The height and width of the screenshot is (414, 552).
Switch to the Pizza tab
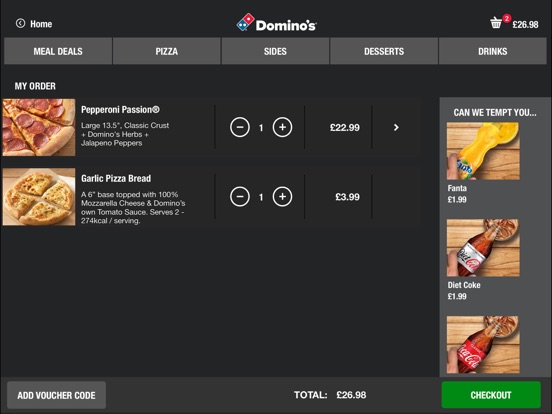(x=167, y=51)
